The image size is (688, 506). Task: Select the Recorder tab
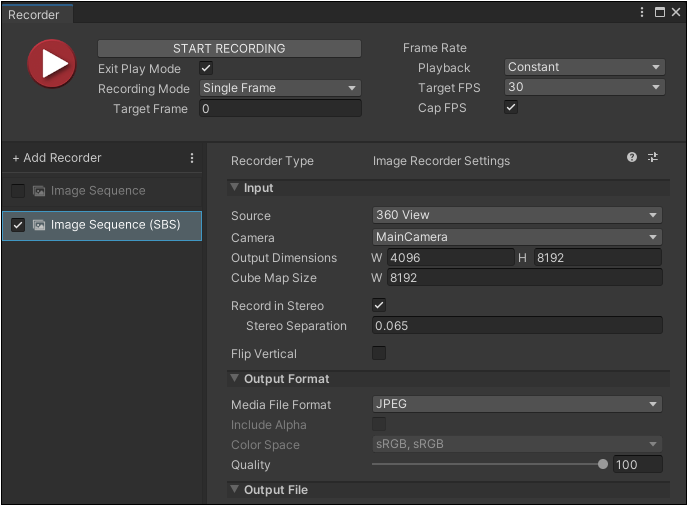pos(34,15)
